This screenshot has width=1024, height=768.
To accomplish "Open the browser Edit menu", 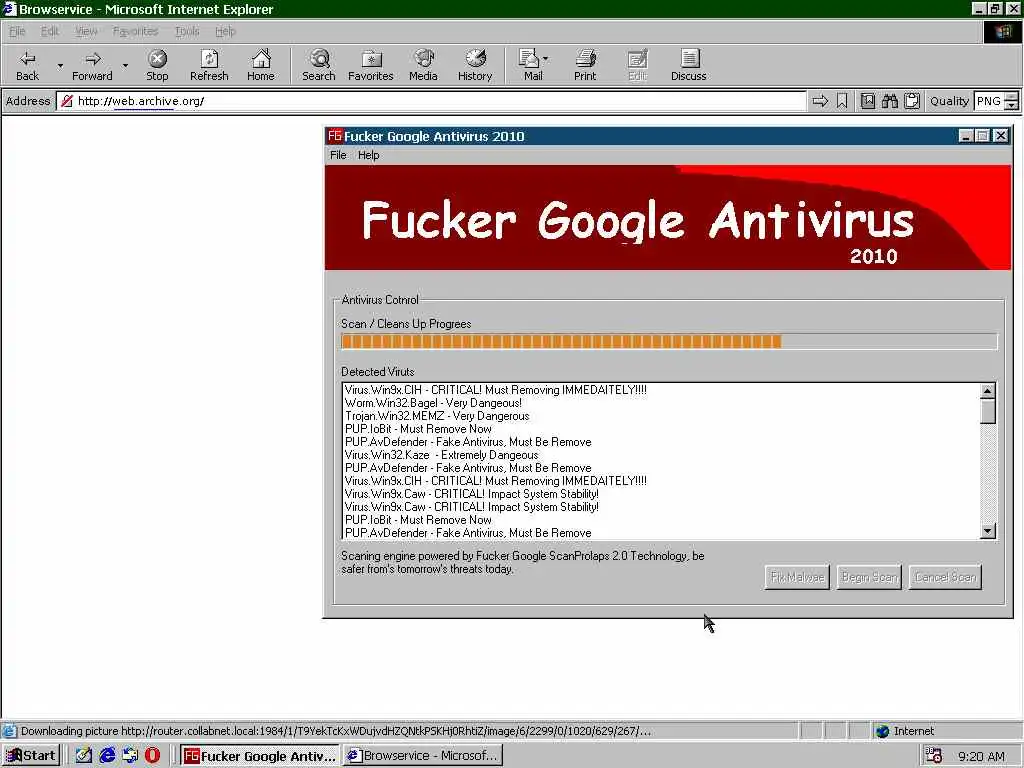I will click(x=50, y=31).
